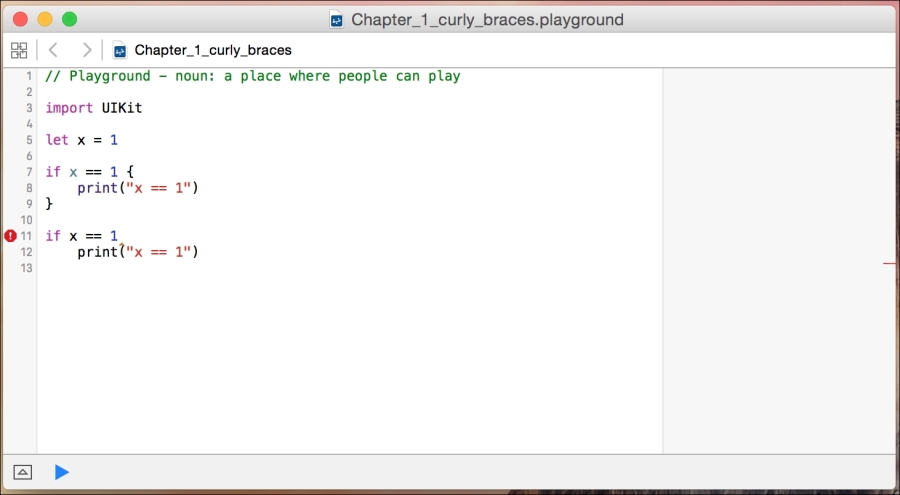Go forward with the right chevron
This screenshot has height=495, width=900.
(87, 50)
